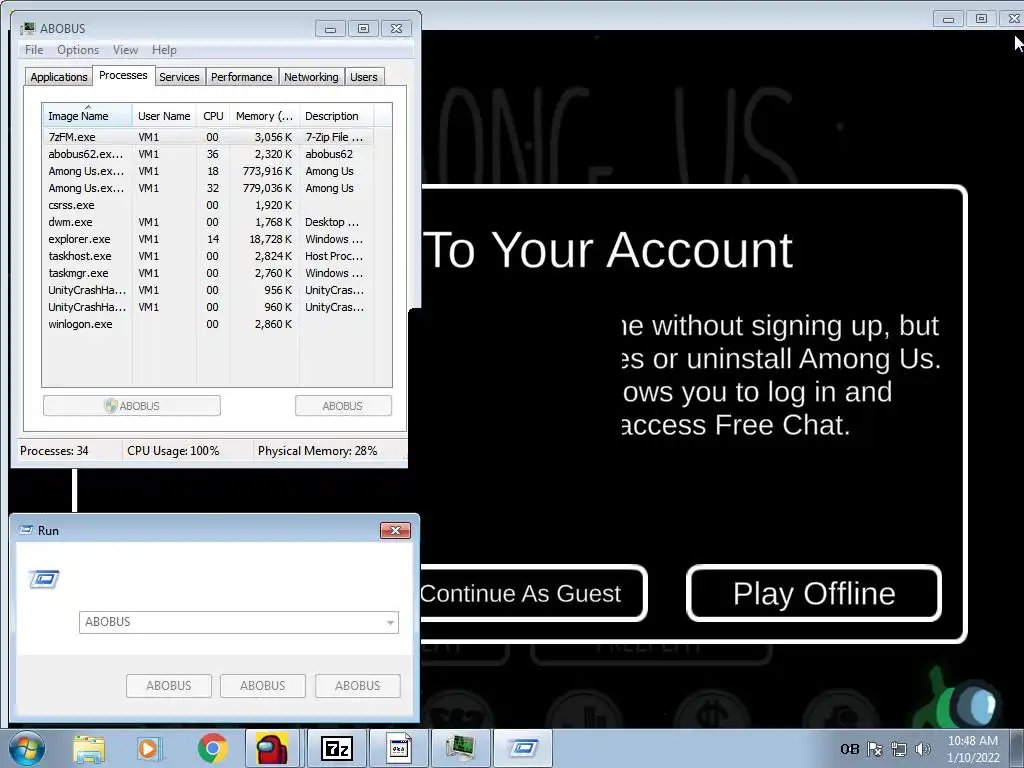
Task: Select the taskmgr.exe process row
Action: pos(209,273)
